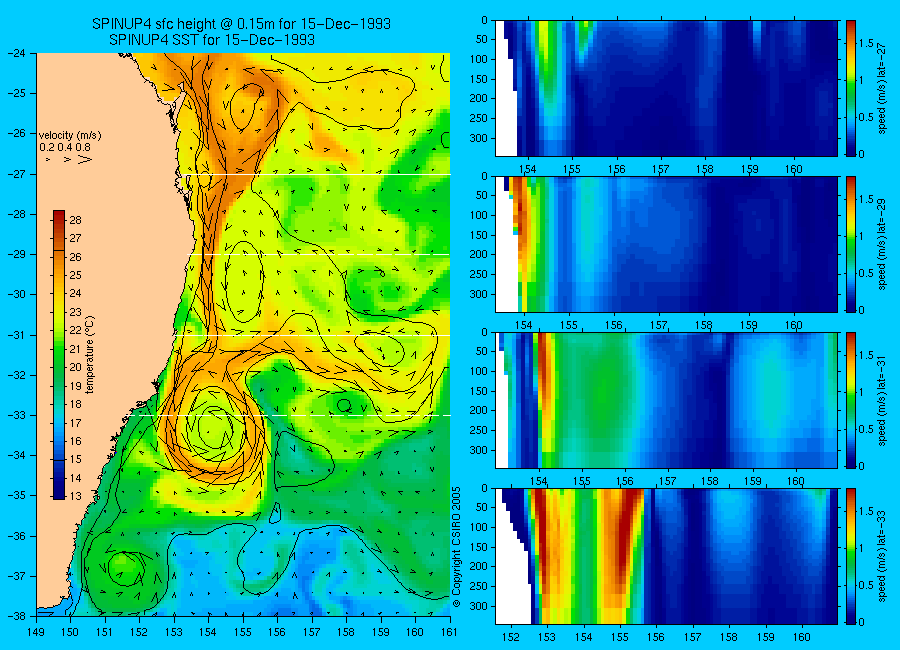Click "160" on the lat=-27 panel's longitude axis
Screen dimensions: 900x650
coord(794,169)
